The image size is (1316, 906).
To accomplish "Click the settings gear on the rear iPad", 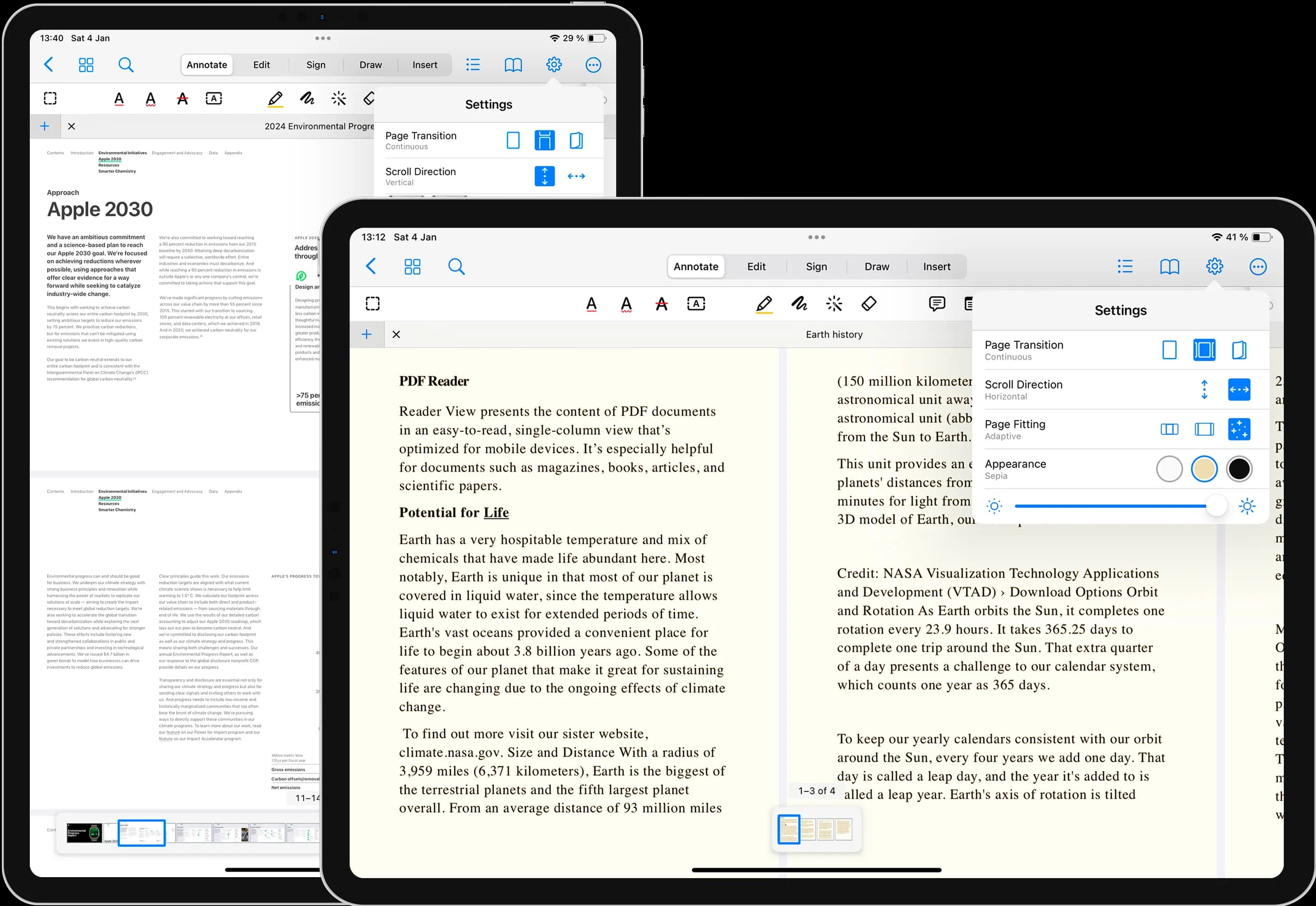I will [554, 65].
